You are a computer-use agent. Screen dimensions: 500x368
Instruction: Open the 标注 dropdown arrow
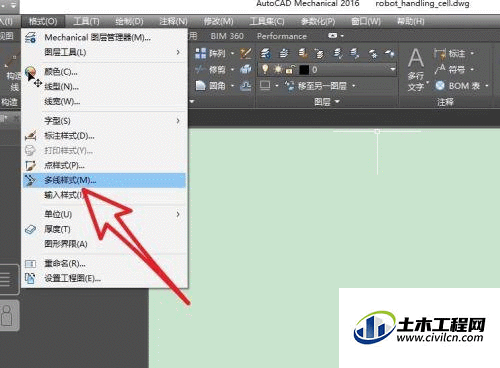[x=472, y=53]
